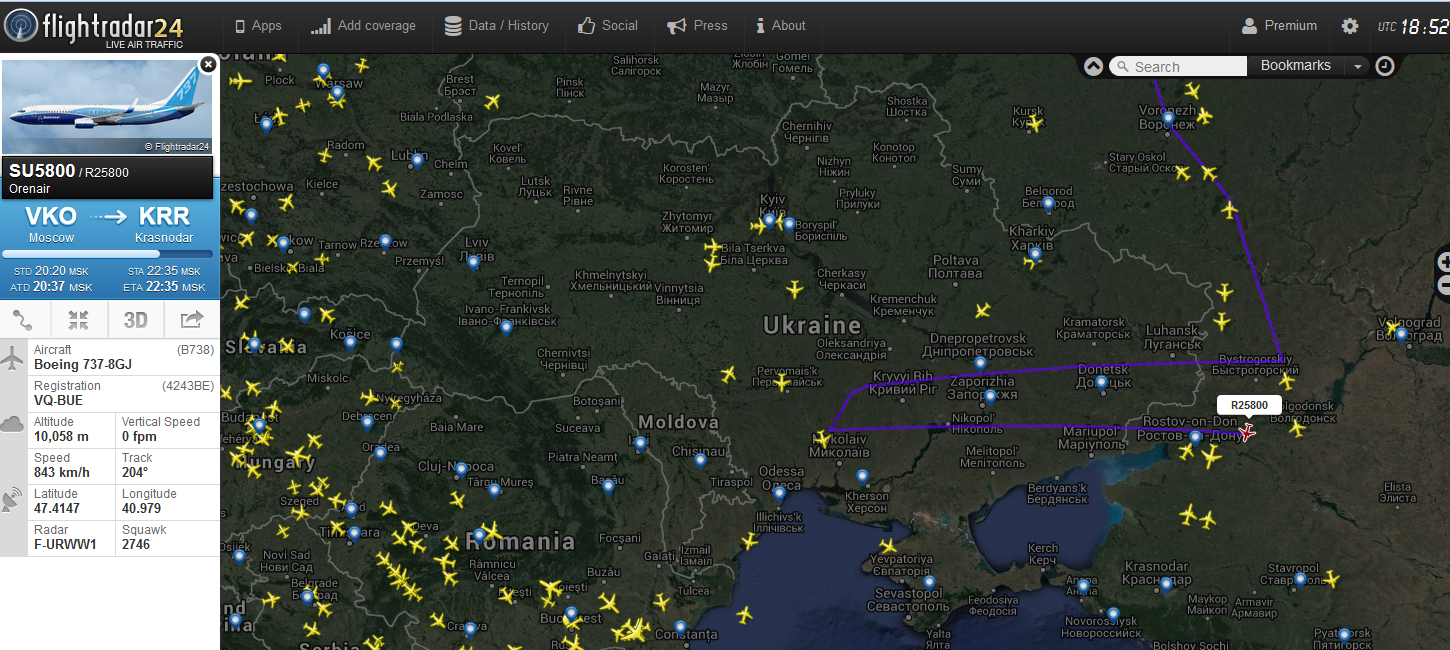Select the red R25800 aircraft on map

pos(1247,432)
